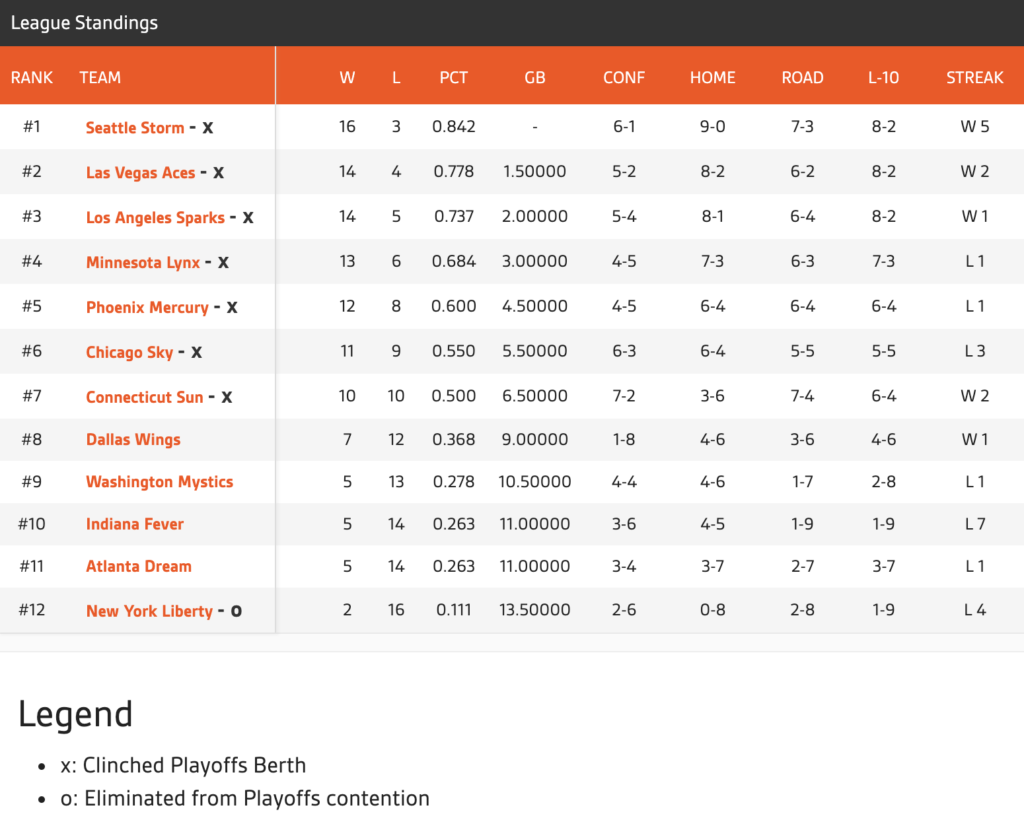This screenshot has width=1024, height=824.
Task: Click the Dallas Wings team link
Action: (133, 439)
